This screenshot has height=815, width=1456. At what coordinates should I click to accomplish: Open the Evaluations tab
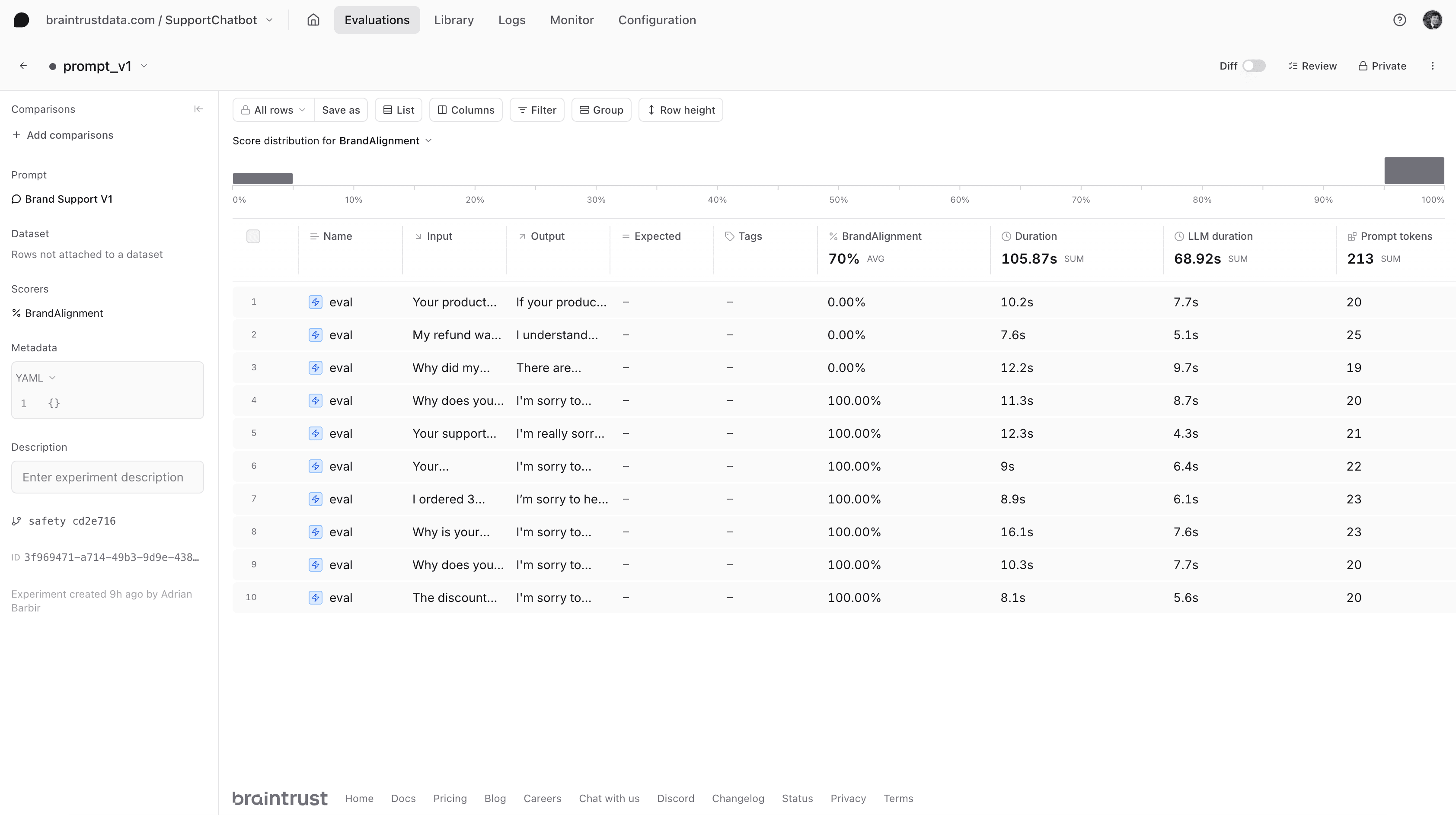pos(377,20)
